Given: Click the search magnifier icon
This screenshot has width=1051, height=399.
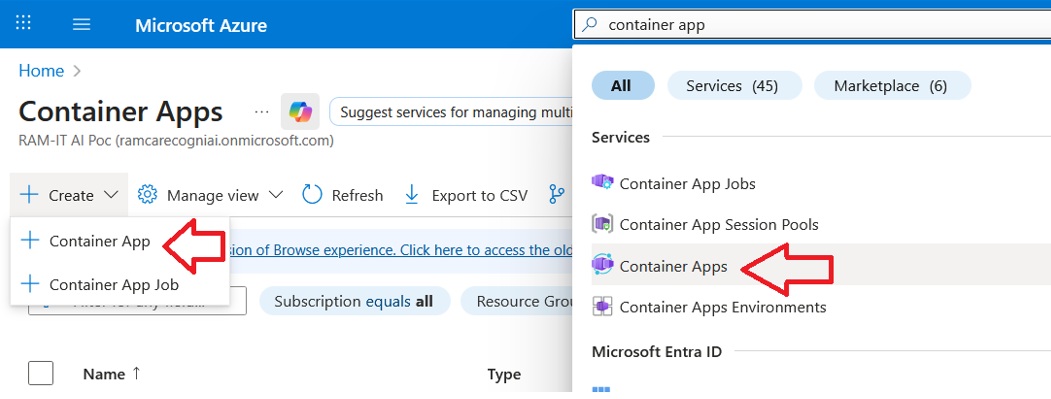Looking at the screenshot, I should 589,25.
